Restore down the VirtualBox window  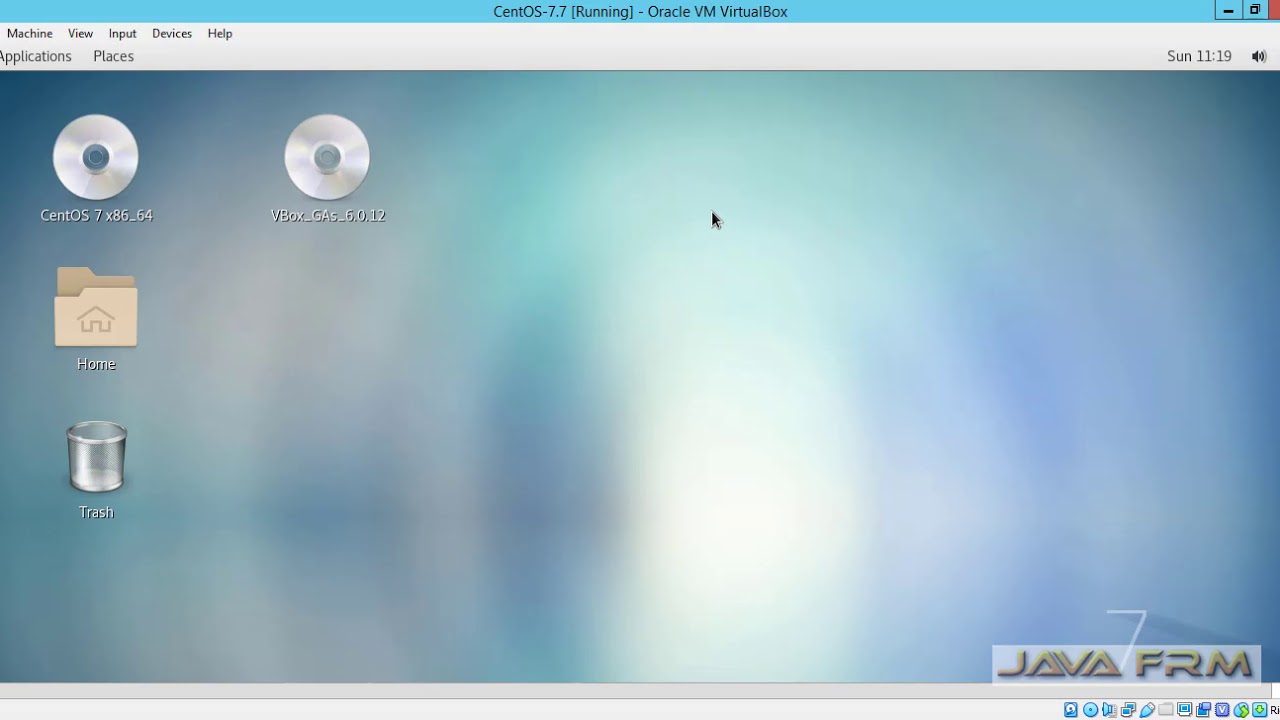(1255, 11)
